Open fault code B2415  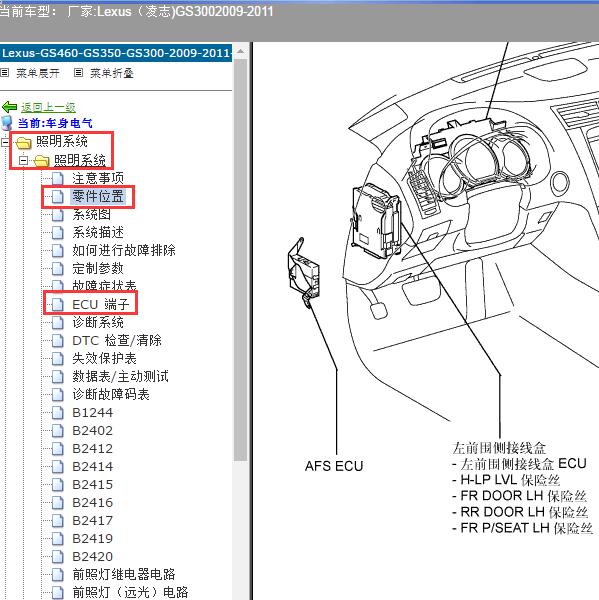click(92, 484)
